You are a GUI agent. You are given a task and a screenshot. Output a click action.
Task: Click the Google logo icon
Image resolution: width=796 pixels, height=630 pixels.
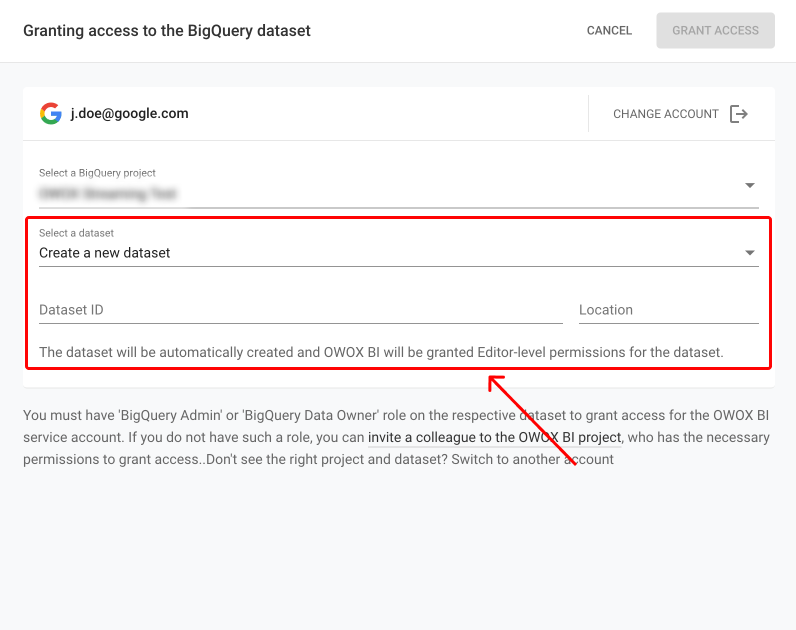[x=51, y=113]
